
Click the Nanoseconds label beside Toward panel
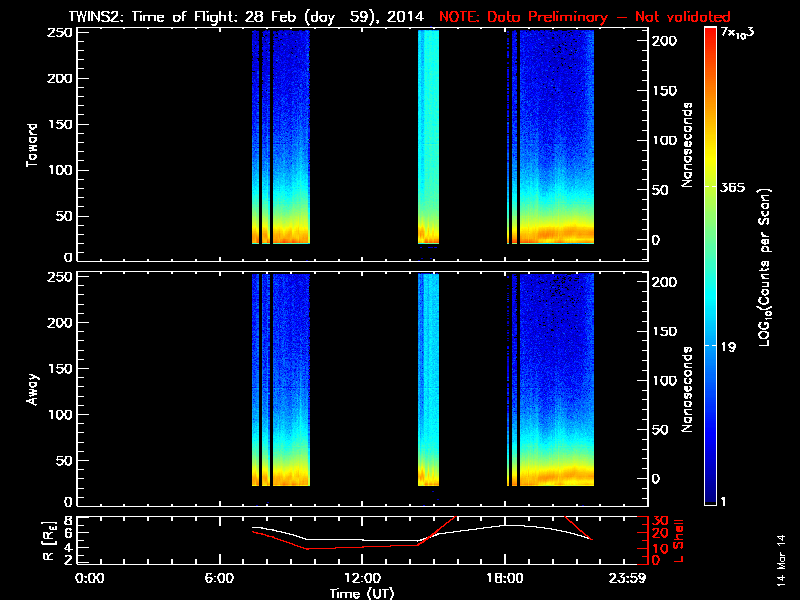(x=689, y=143)
